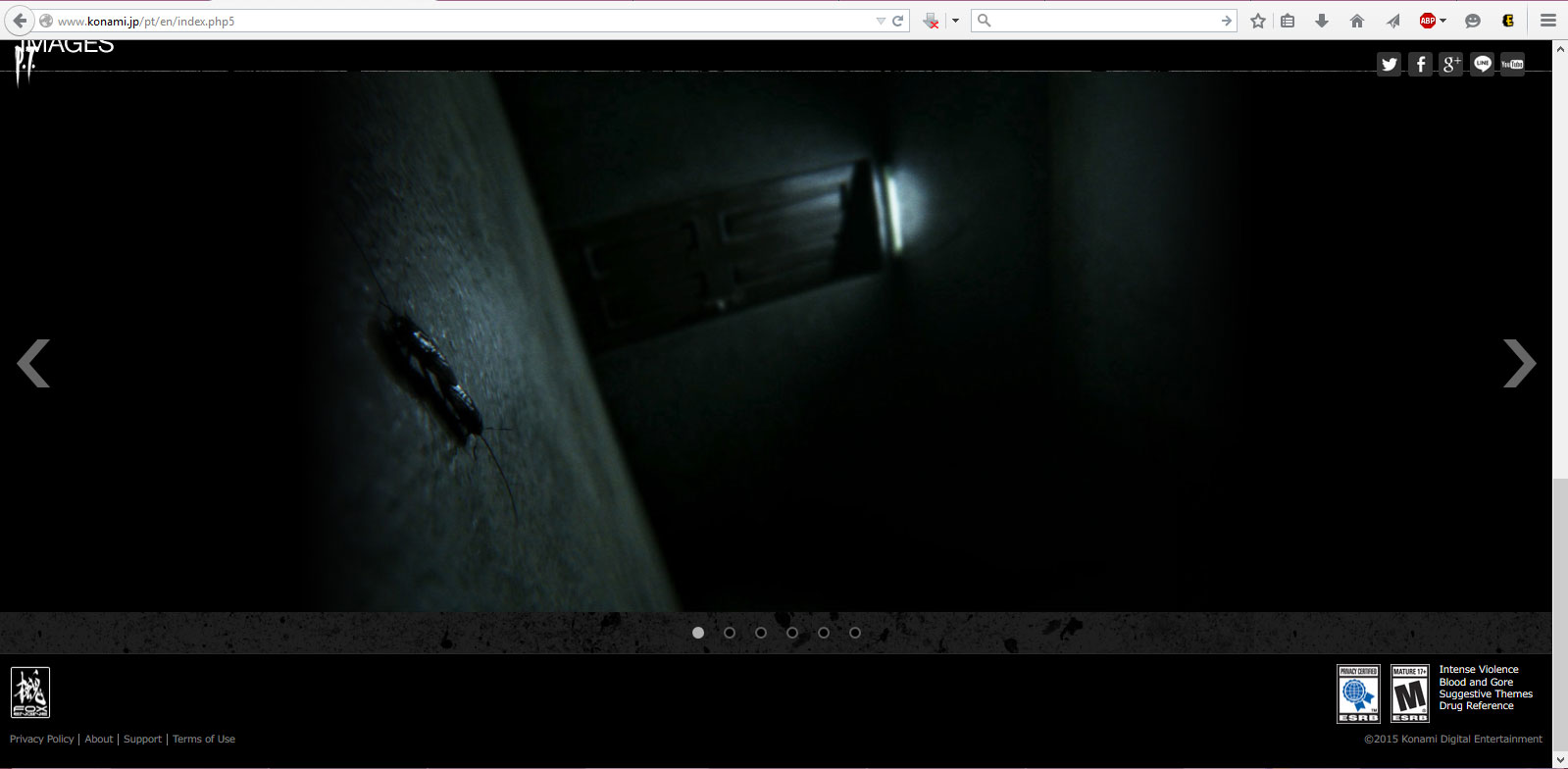Click the page vertical scrollbar thumb
This screenshot has height=769, width=1568.
point(1560,616)
